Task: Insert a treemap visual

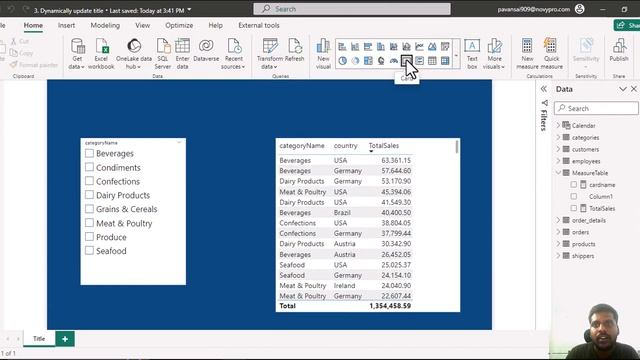Action: coord(368,61)
